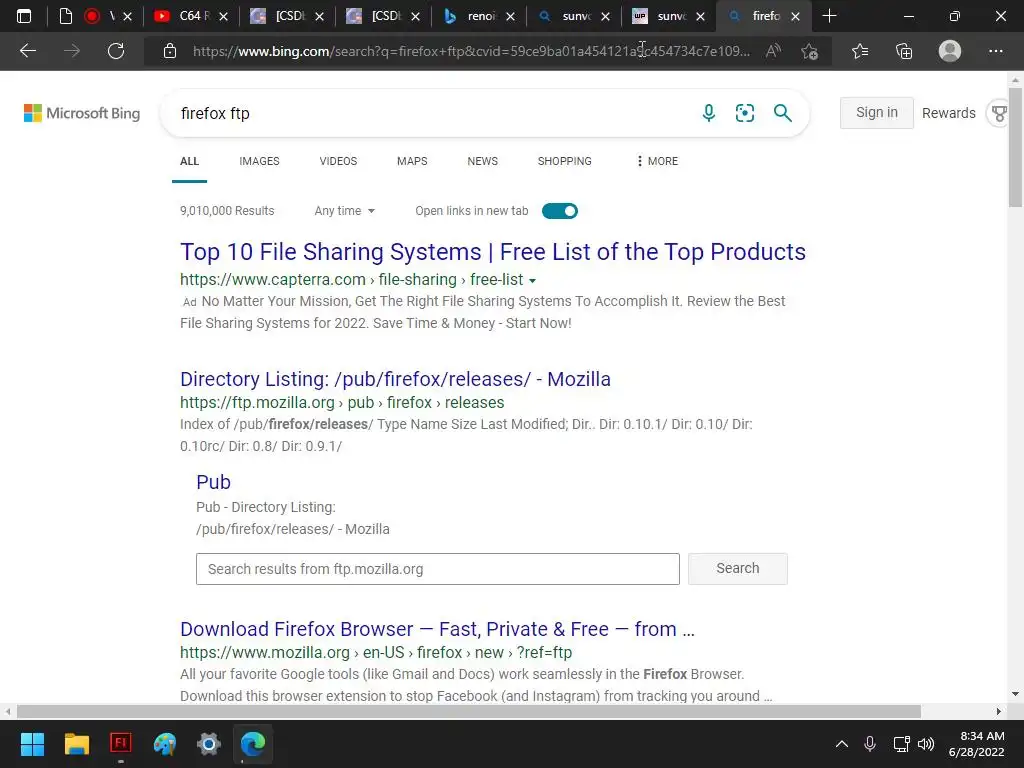Screen dimensions: 1024x768
Task: Open Top 10 File Sharing Systems link
Action: 493,252
